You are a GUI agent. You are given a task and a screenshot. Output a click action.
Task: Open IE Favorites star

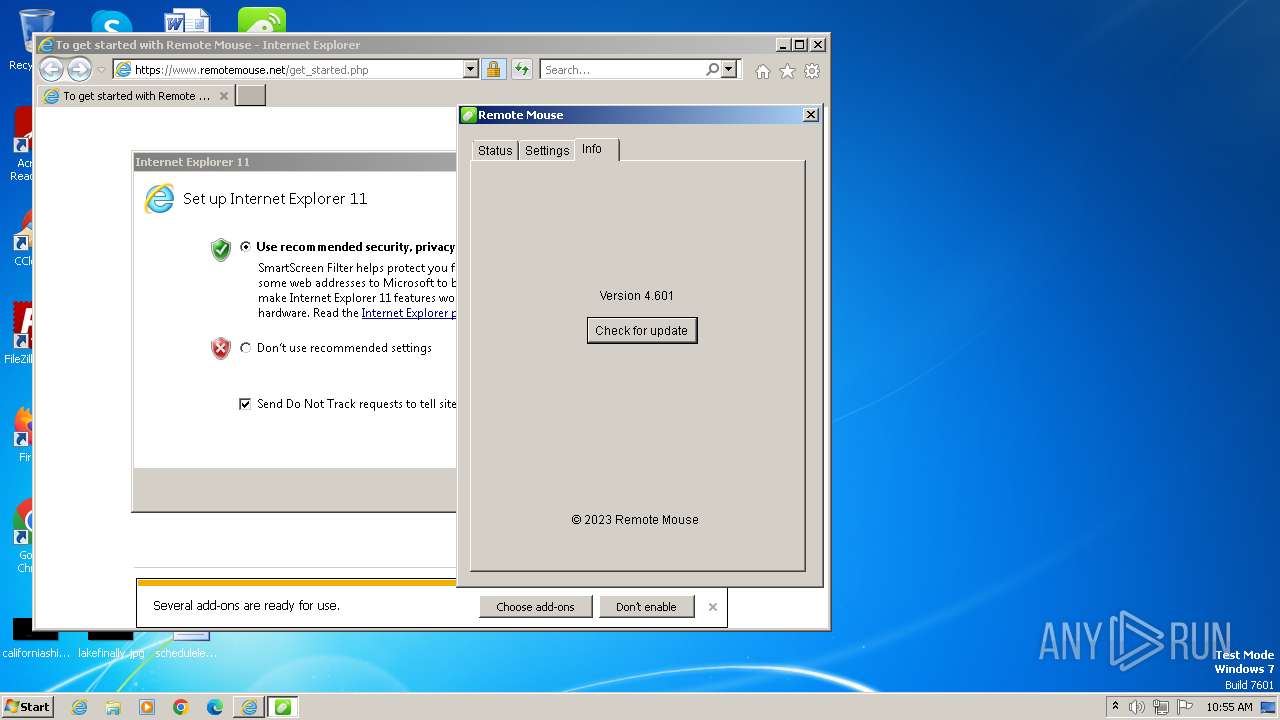787,71
